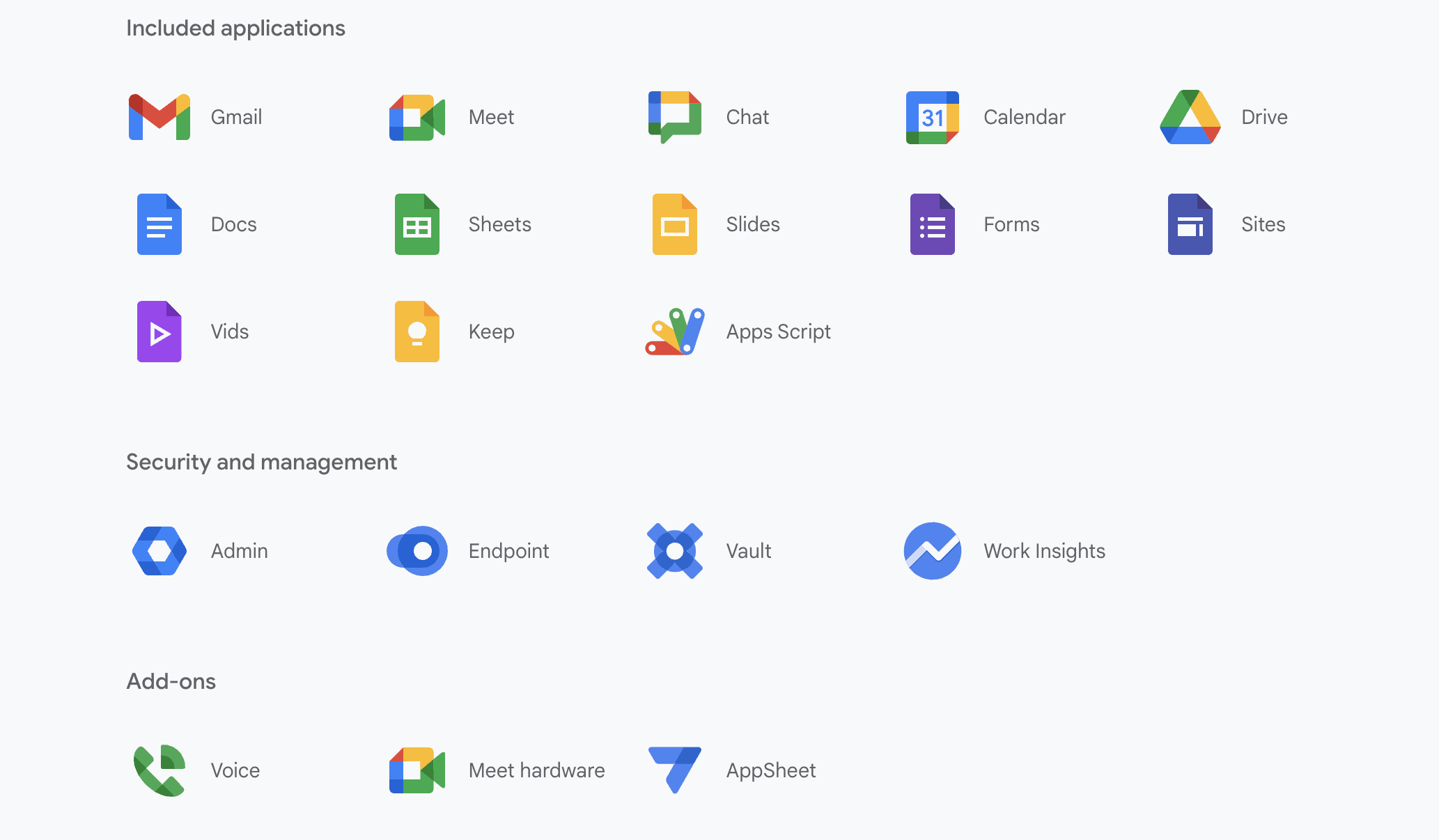Select the Apps Script colorful icon
The width and height of the screenshot is (1439, 840).
tap(675, 332)
